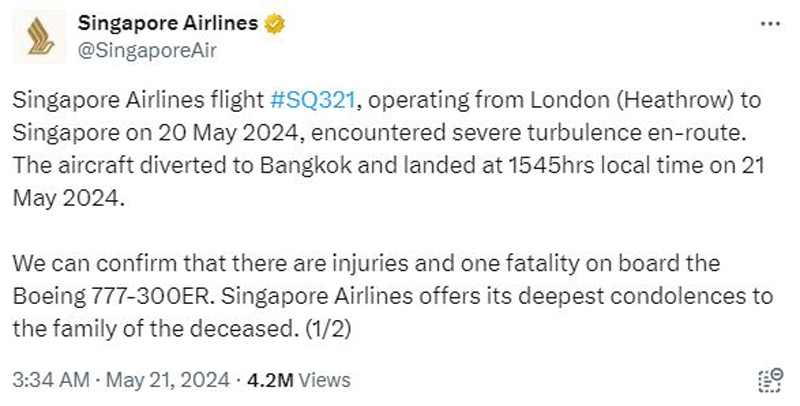
Task: Open the Singapore Airlines logo avatar
Action: [40, 37]
